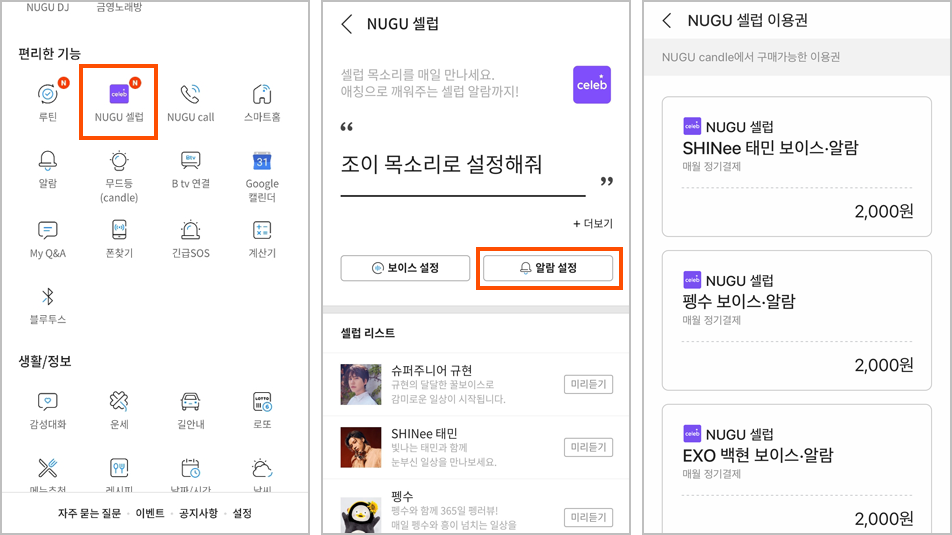The width and height of the screenshot is (952, 535).
Task: Open 스마트홈 smart home icon
Action: [x=262, y=94]
